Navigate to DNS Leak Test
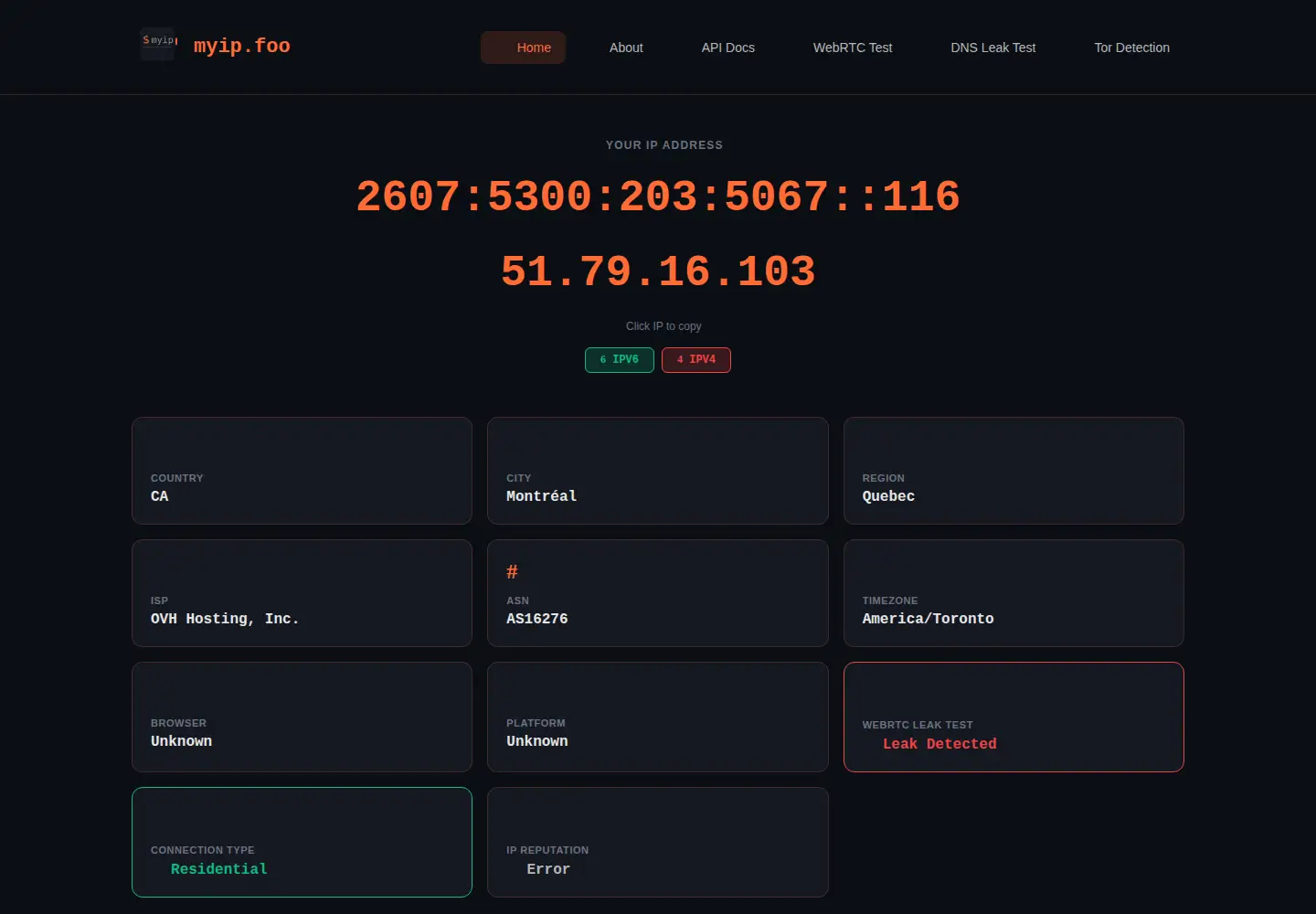The height and width of the screenshot is (914, 1316). (x=993, y=48)
